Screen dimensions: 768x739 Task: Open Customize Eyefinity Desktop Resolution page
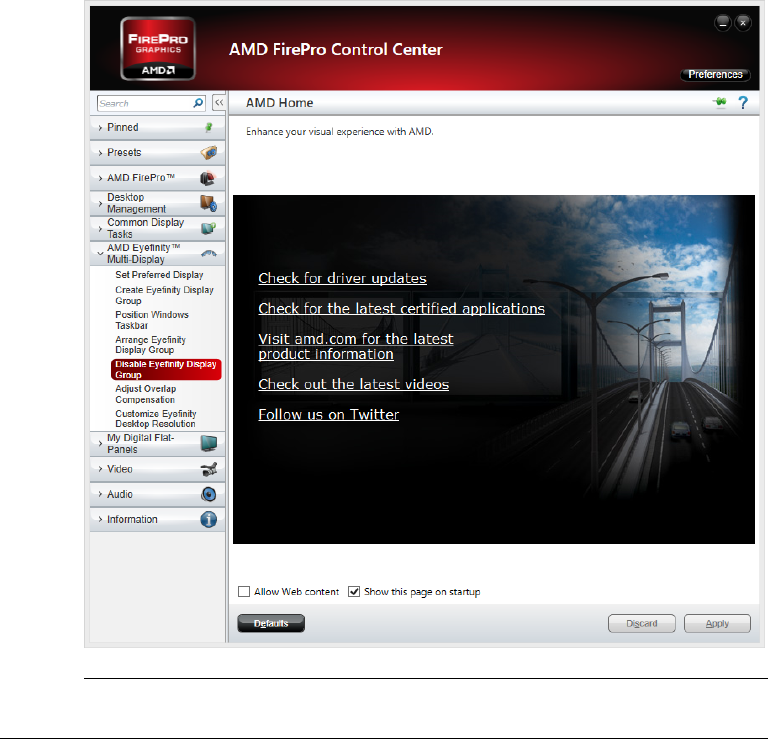[x=156, y=419]
